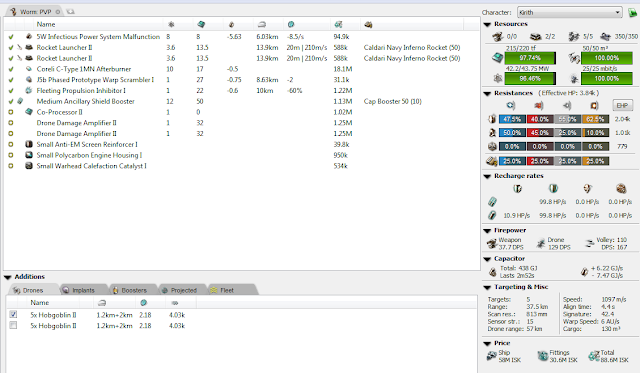Sort drones by the Name column header
The height and width of the screenshot is (373, 640).
(x=40, y=303)
